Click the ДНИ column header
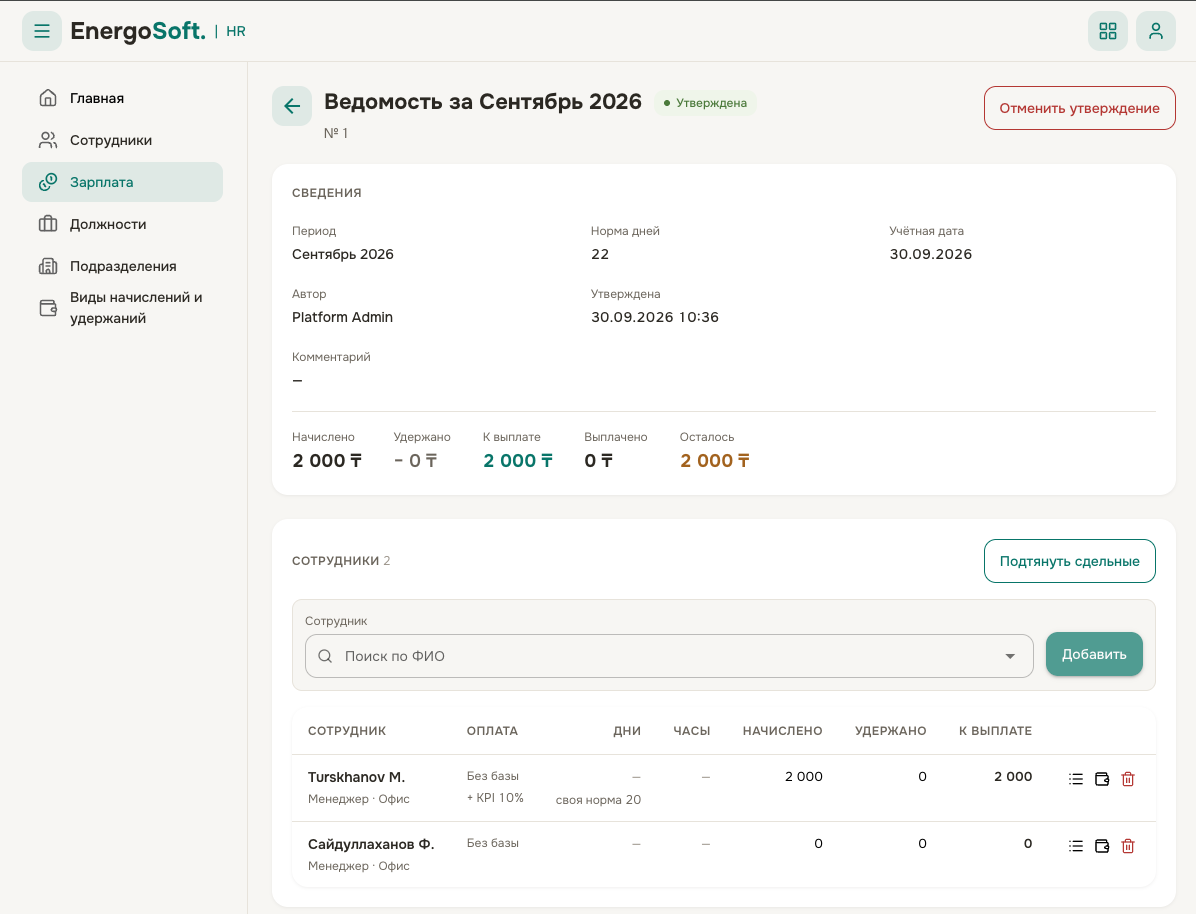The height and width of the screenshot is (914, 1196). pyautogui.click(x=627, y=731)
